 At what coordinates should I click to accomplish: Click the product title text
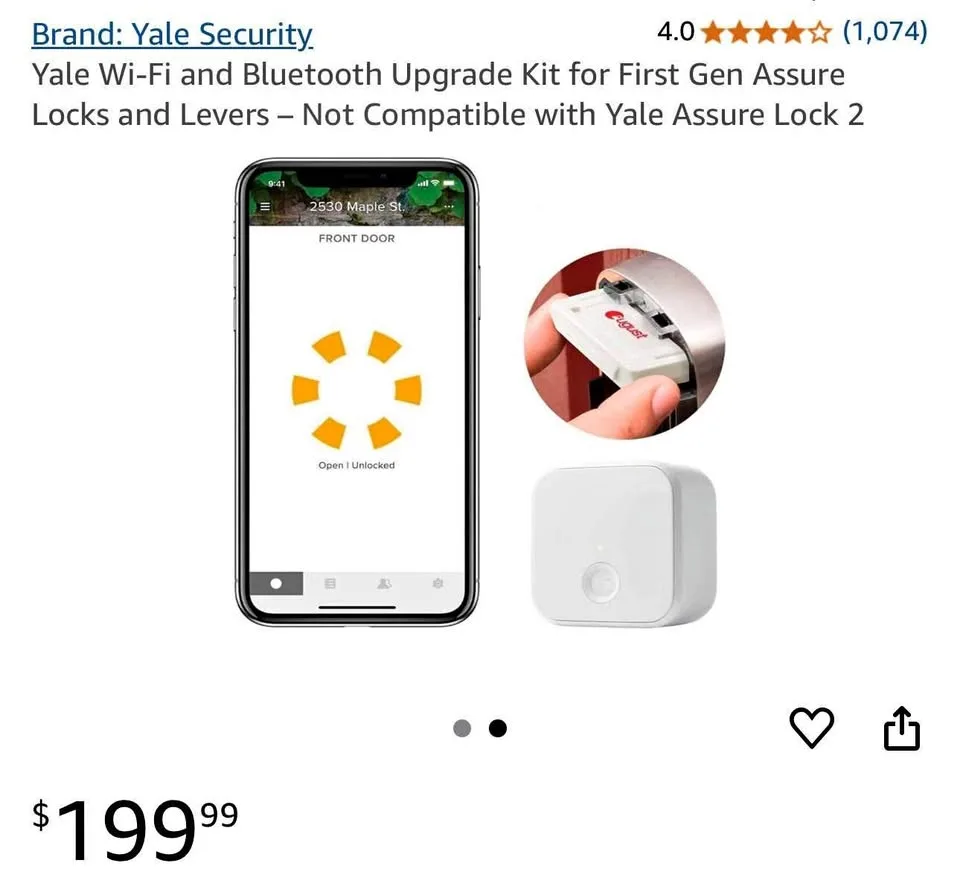448,94
